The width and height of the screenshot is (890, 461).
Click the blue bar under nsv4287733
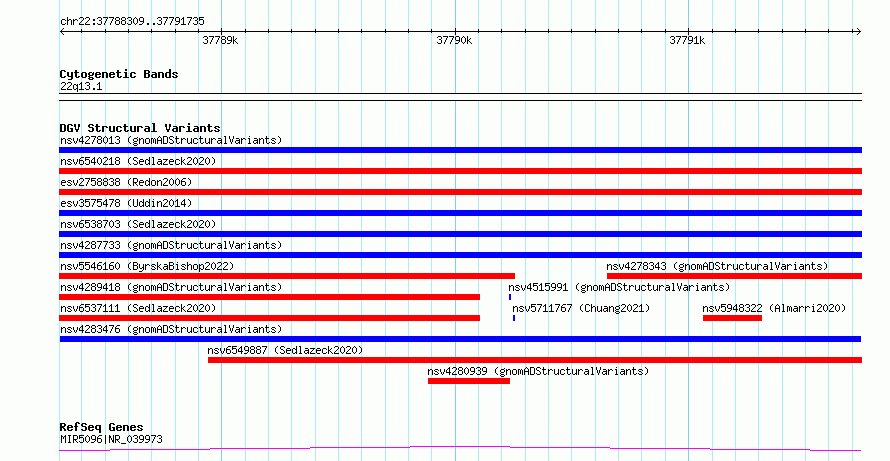[460, 255]
